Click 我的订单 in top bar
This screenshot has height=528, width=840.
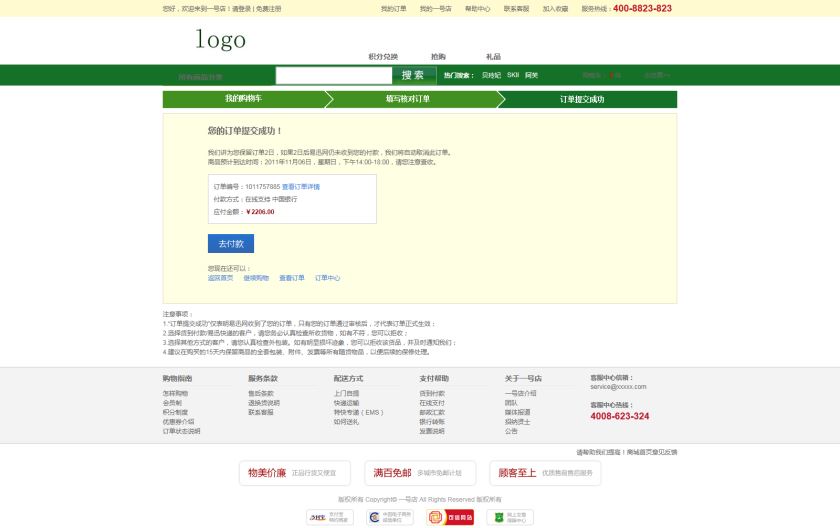pos(394,9)
